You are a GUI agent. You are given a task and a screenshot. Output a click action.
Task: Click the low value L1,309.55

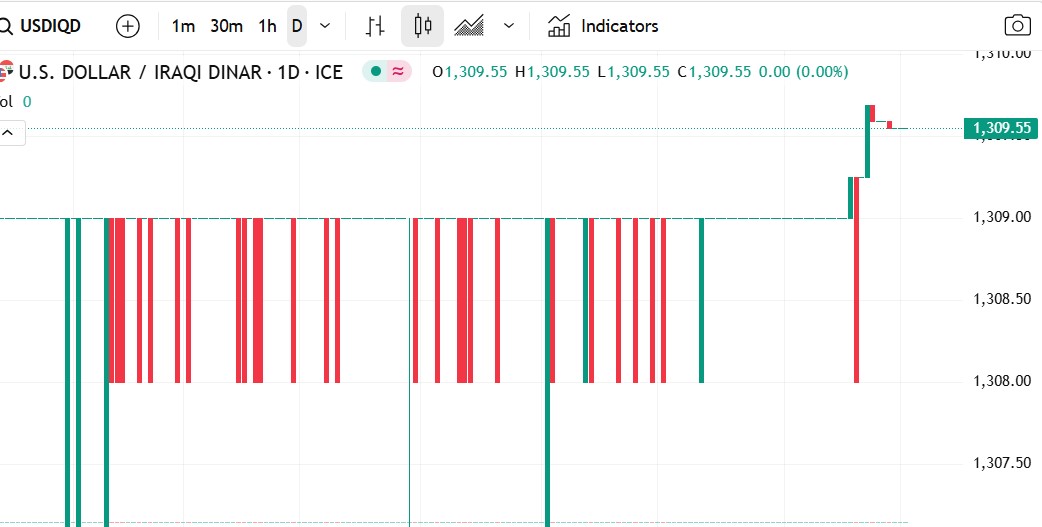point(633,72)
